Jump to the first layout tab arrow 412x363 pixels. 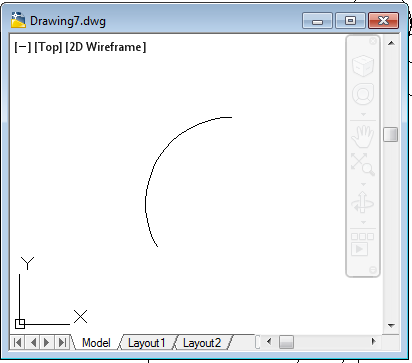tap(18, 342)
